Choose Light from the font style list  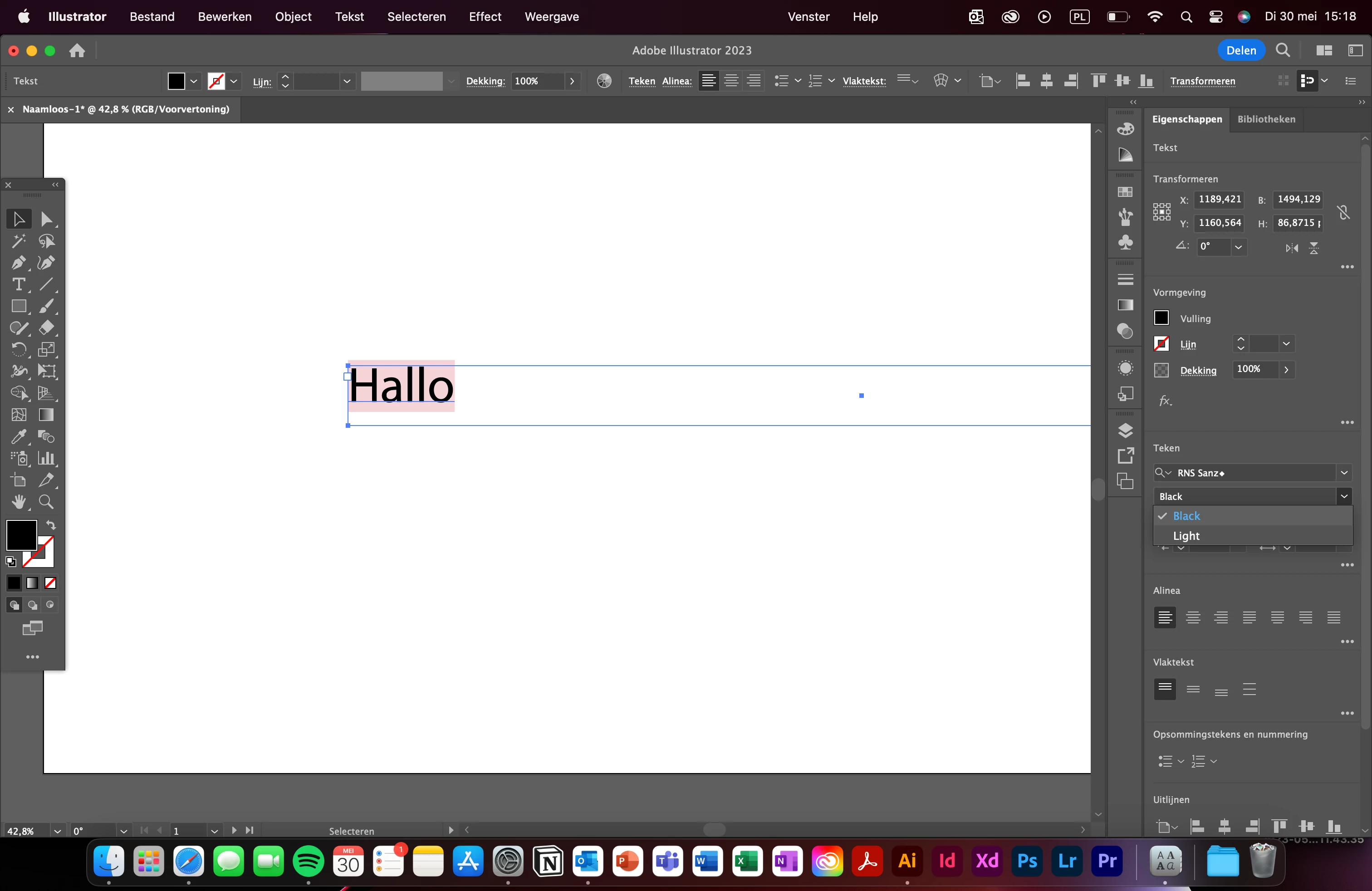1186,536
